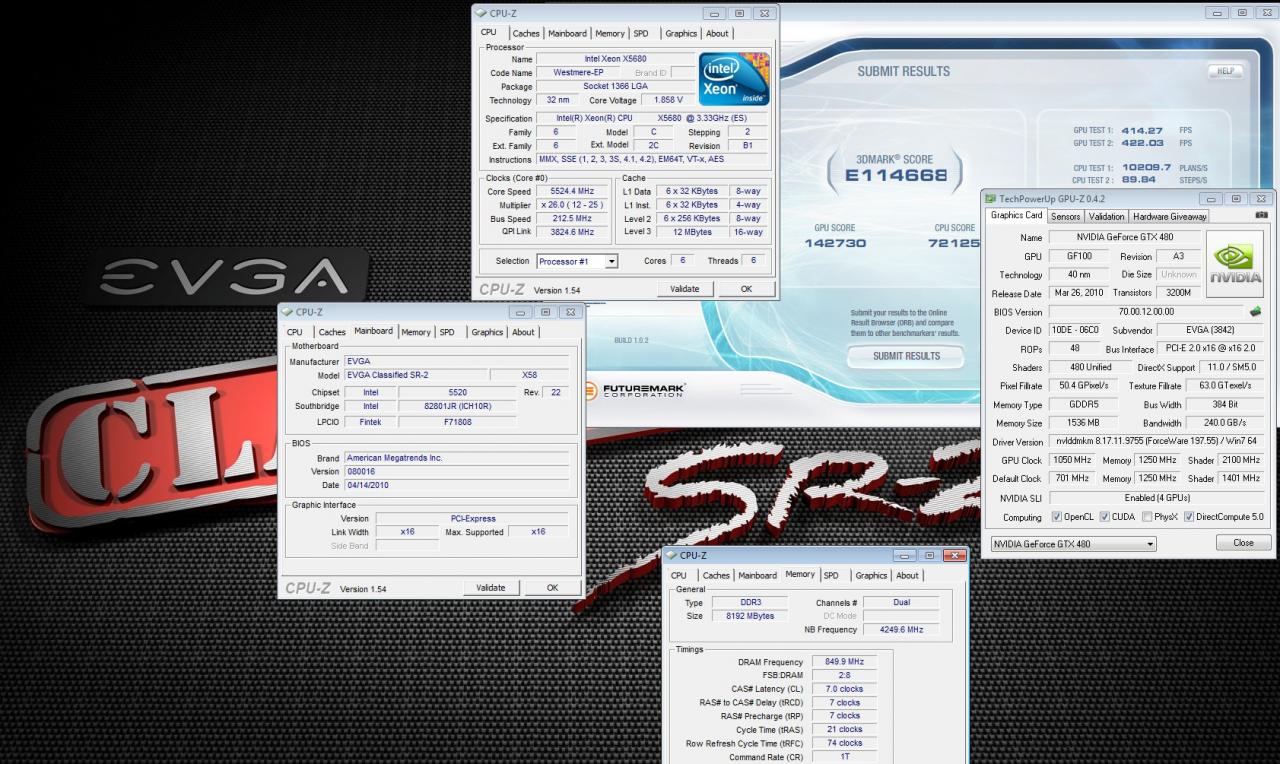The width and height of the screenshot is (1280, 764).
Task: Click the BIOS date 04/14/2010 field
Action: pyautogui.click(x=457, y=485)
